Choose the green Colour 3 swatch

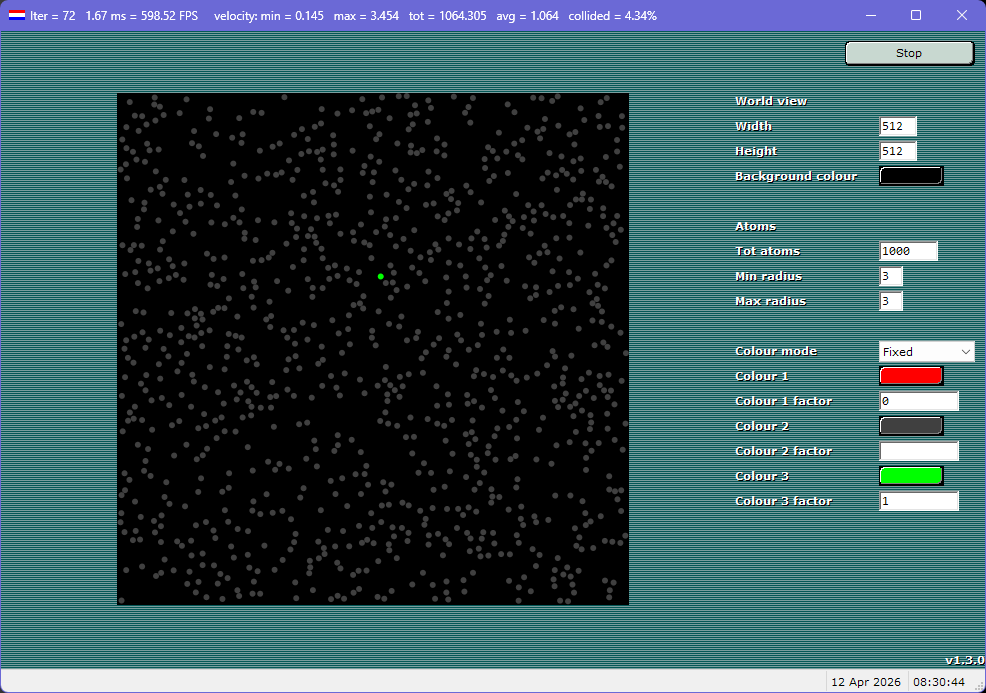910,476
